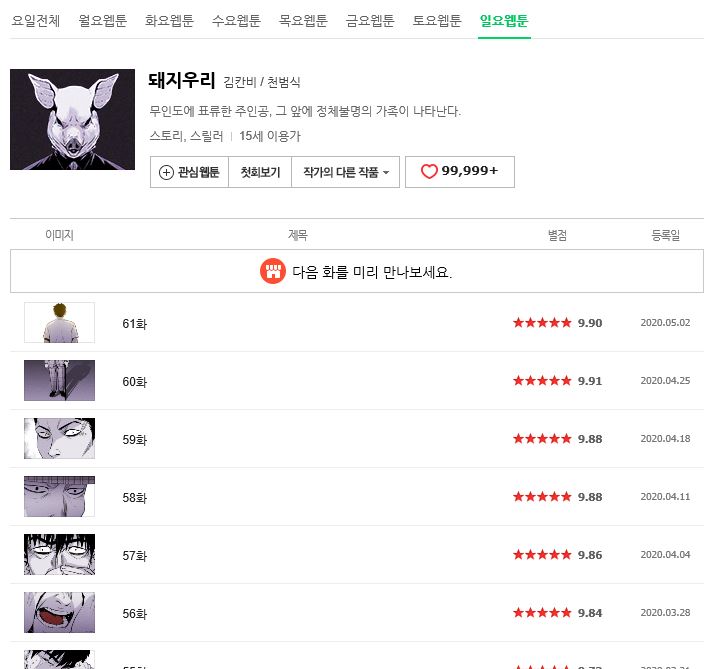This screenshot has height=669, width=719.
Task: Open the 요일전체 tab
Action: point(35,21)
